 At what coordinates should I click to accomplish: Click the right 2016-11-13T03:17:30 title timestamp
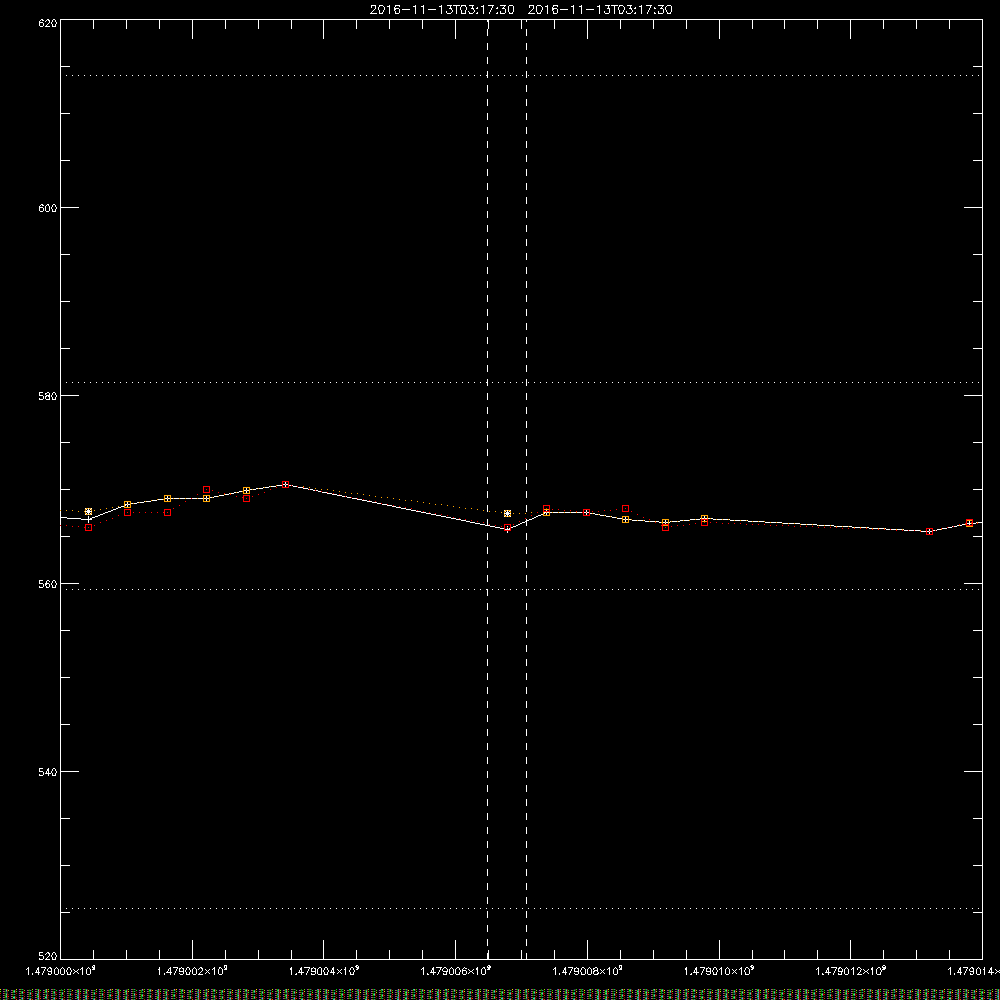[x=600, y=10]
